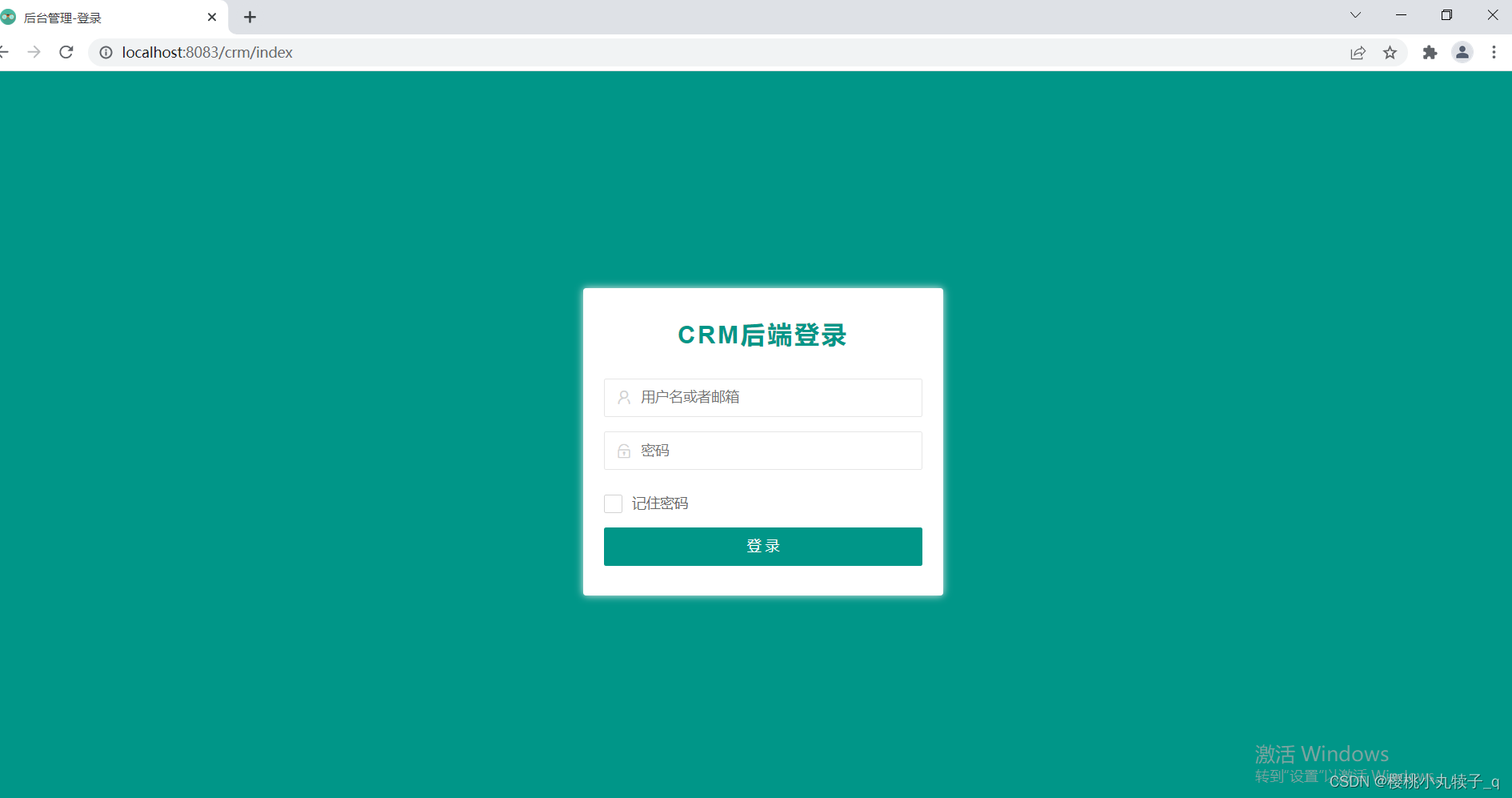This screenshot has width=1512, height=798.
Task: Click the user icon in username field
Action: [623, 398]
